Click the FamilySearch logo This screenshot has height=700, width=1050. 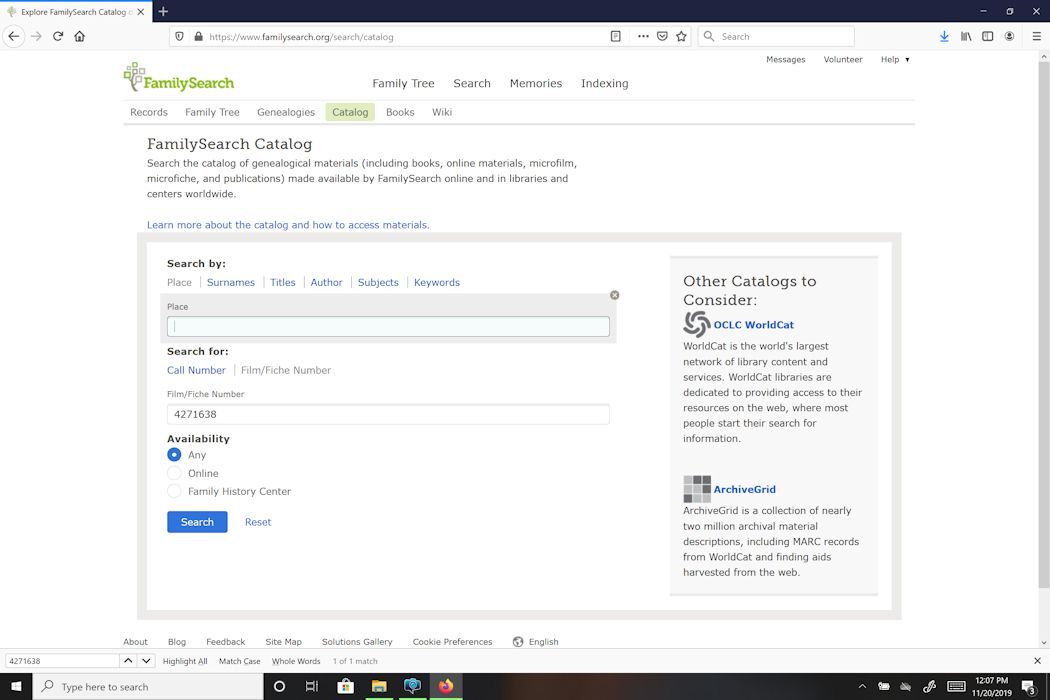pos(179,78)
